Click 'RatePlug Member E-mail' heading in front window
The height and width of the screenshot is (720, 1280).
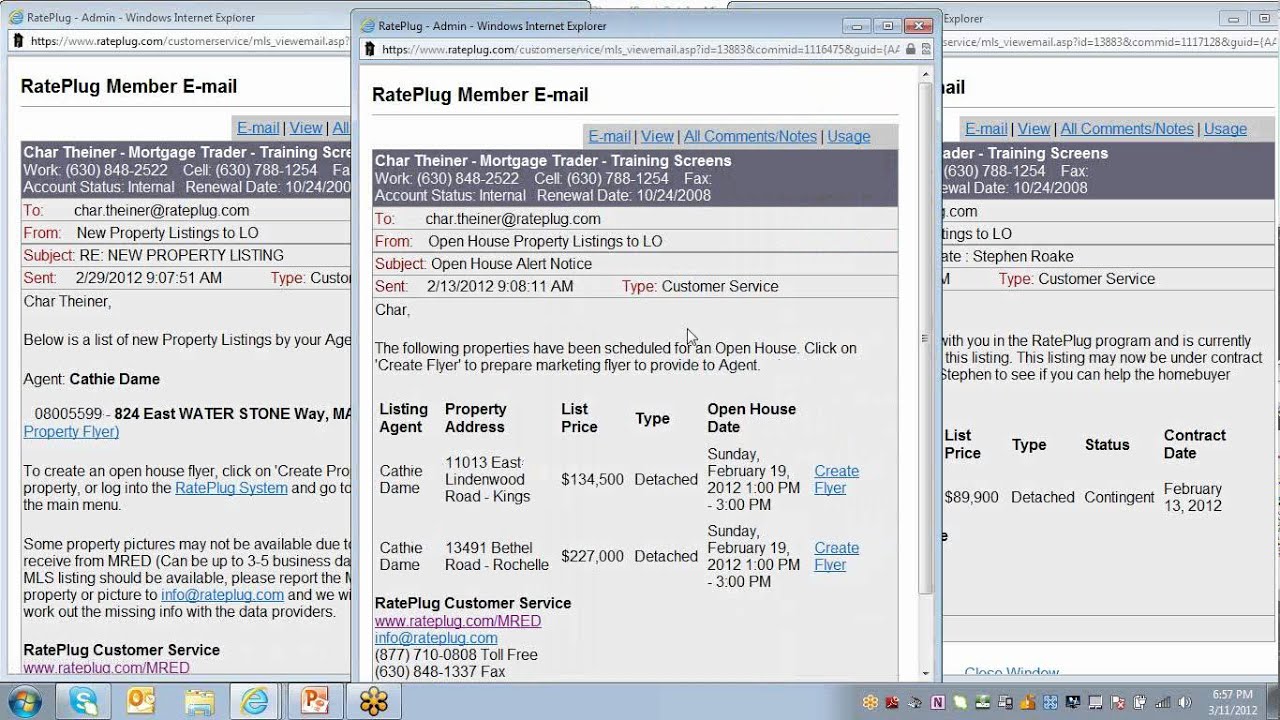click(480, 95)
